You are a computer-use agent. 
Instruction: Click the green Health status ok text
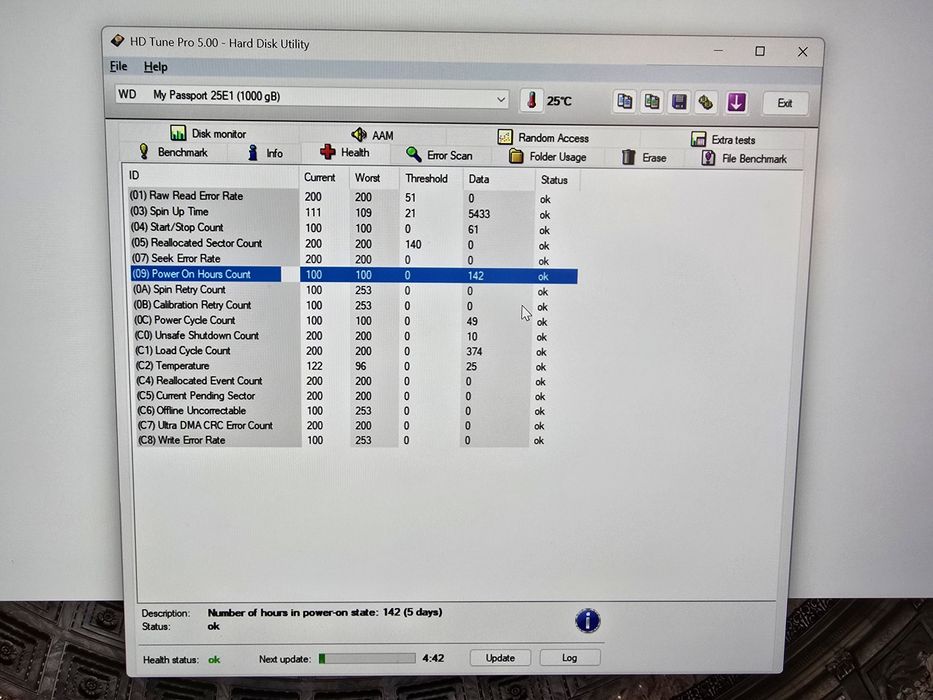coord(214,660)
